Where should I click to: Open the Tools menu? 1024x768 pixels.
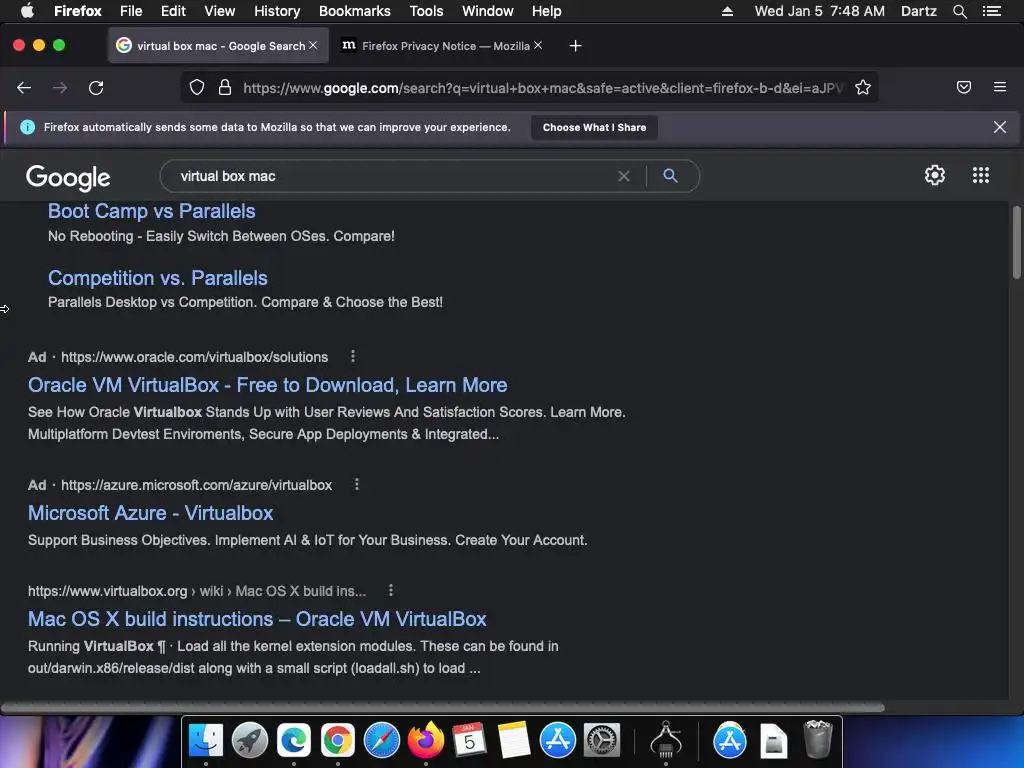[x=426, y=11]
